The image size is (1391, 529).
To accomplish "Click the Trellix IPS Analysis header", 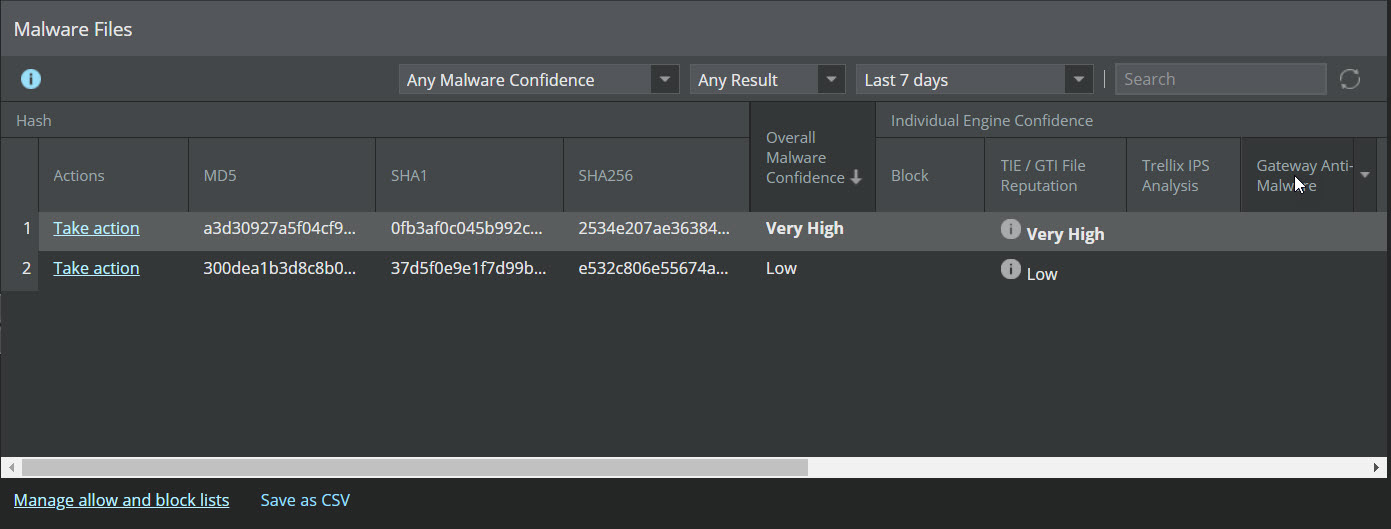I will [x=1183, y=175].
